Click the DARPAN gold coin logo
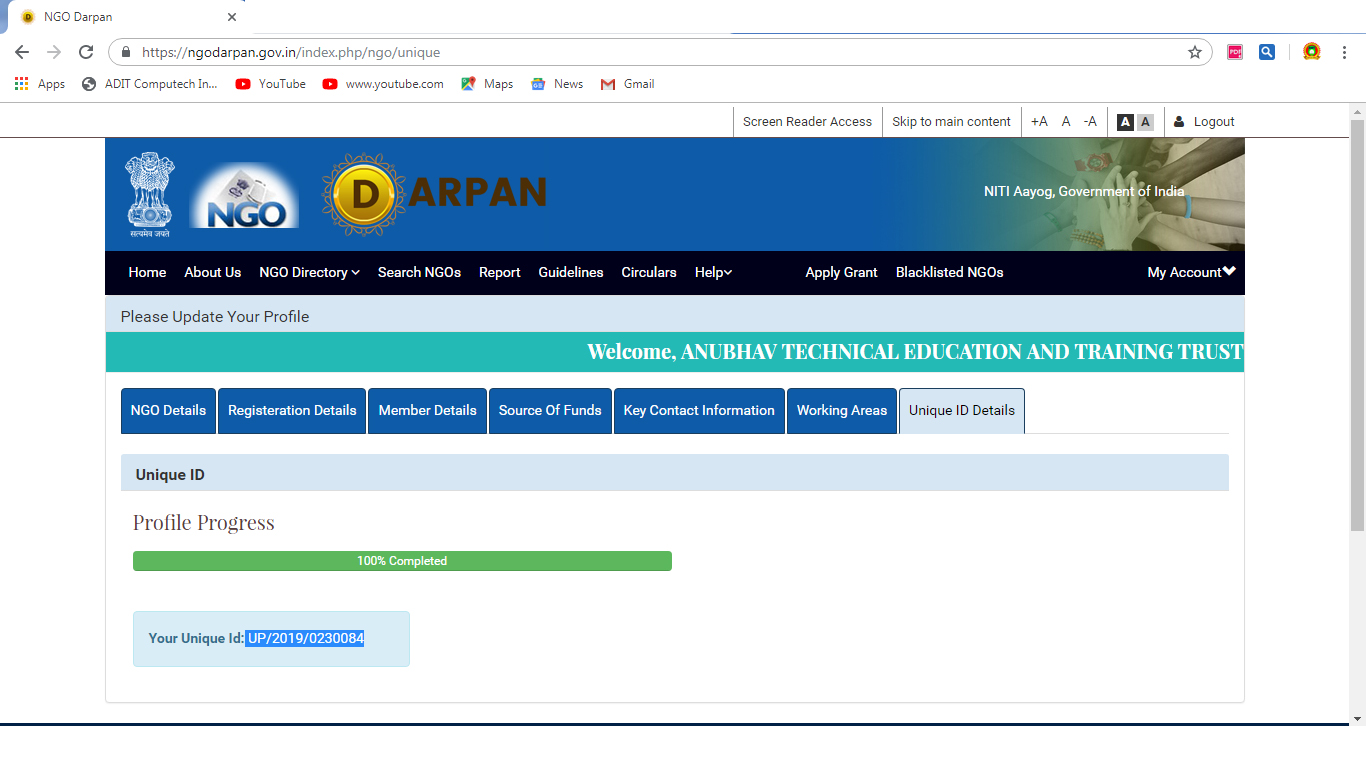Image resolution: width=1366 pixels, height=768 pixels. click(364, 195)
